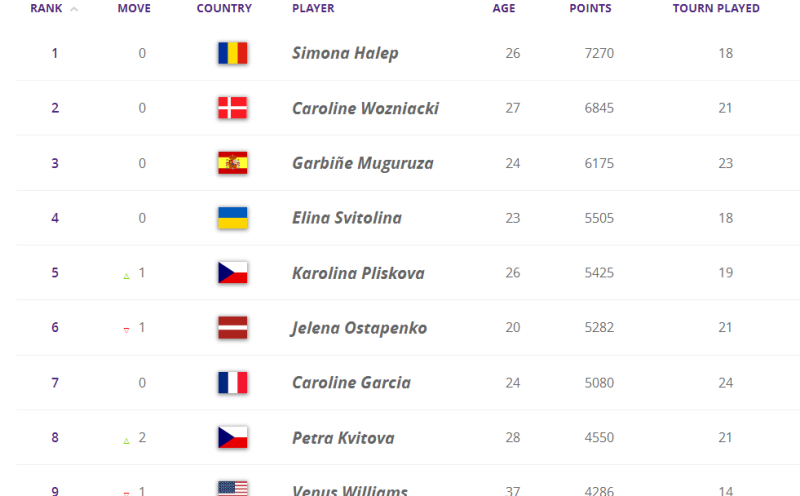The height and width of the screenshot is (496, 800).
Task: Click the red down arrow in Ostapenko's row
Action: coord(126,331)
